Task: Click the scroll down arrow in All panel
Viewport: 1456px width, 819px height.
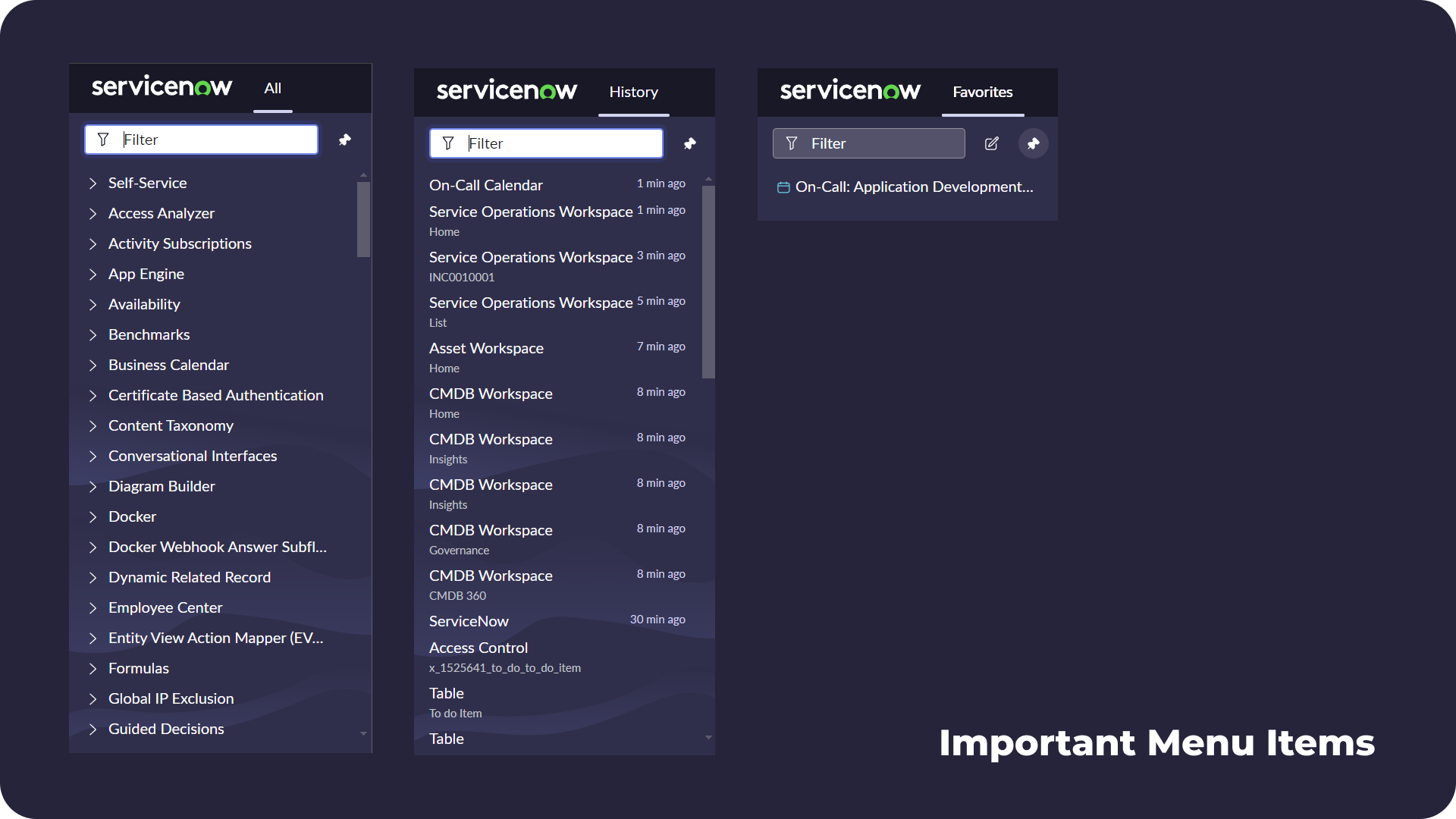Action: click(x=363, y=733)
